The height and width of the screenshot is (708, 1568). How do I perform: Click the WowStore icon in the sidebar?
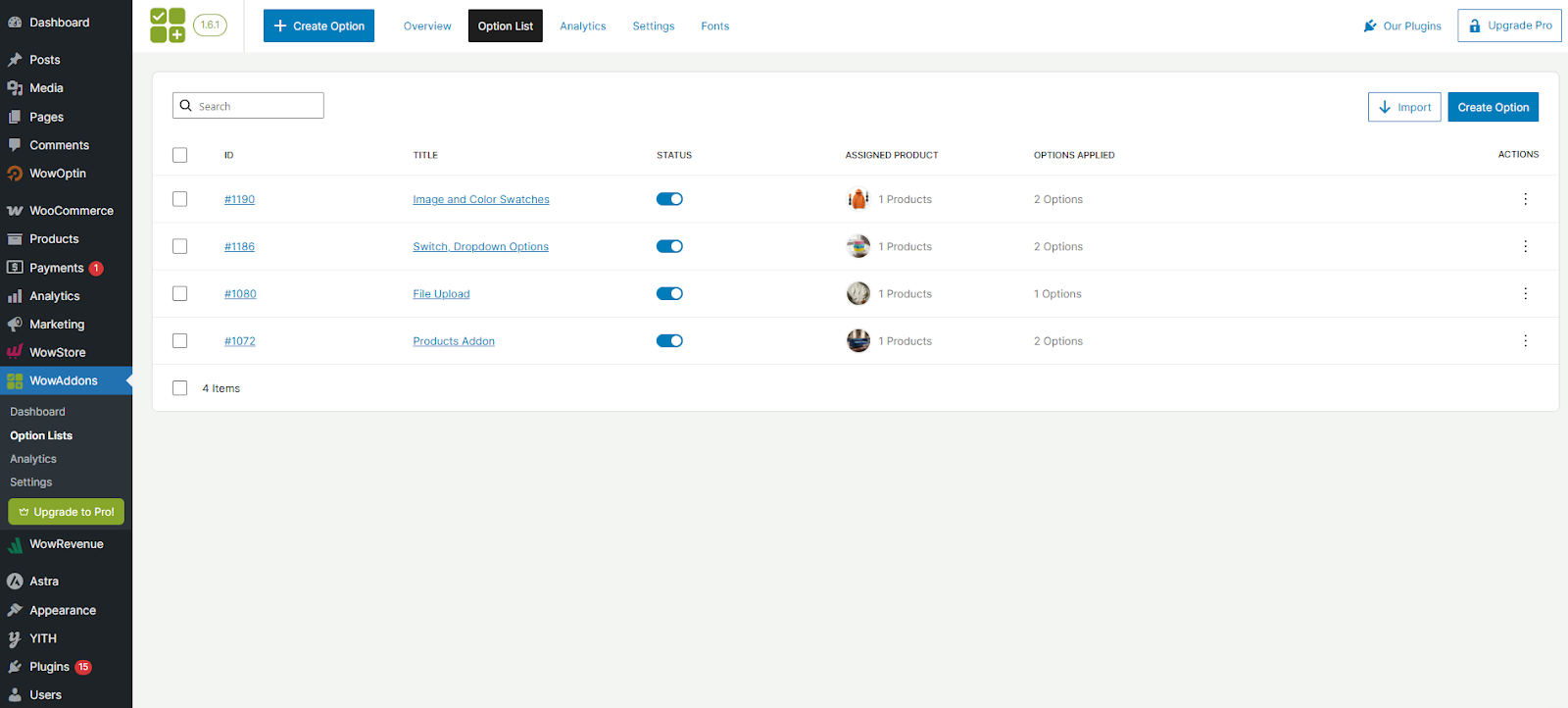pyautogui.click(x=15, y=352)
